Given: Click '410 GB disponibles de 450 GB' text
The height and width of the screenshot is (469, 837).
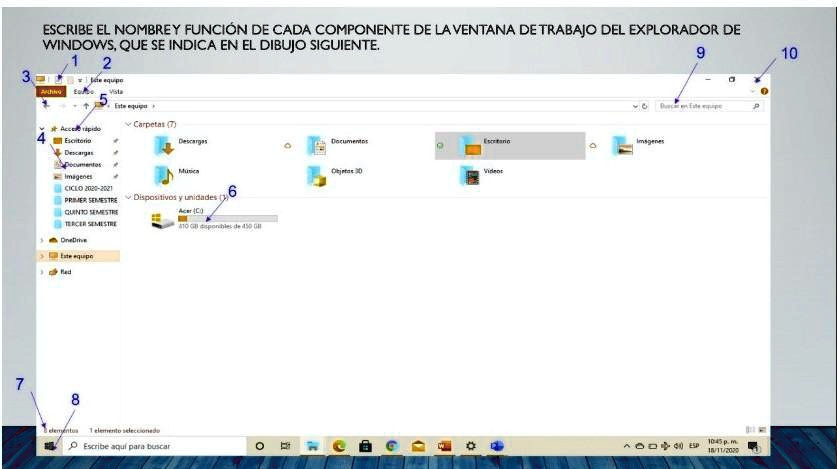Looking at the screenshot, I should [x=220, y=226].
